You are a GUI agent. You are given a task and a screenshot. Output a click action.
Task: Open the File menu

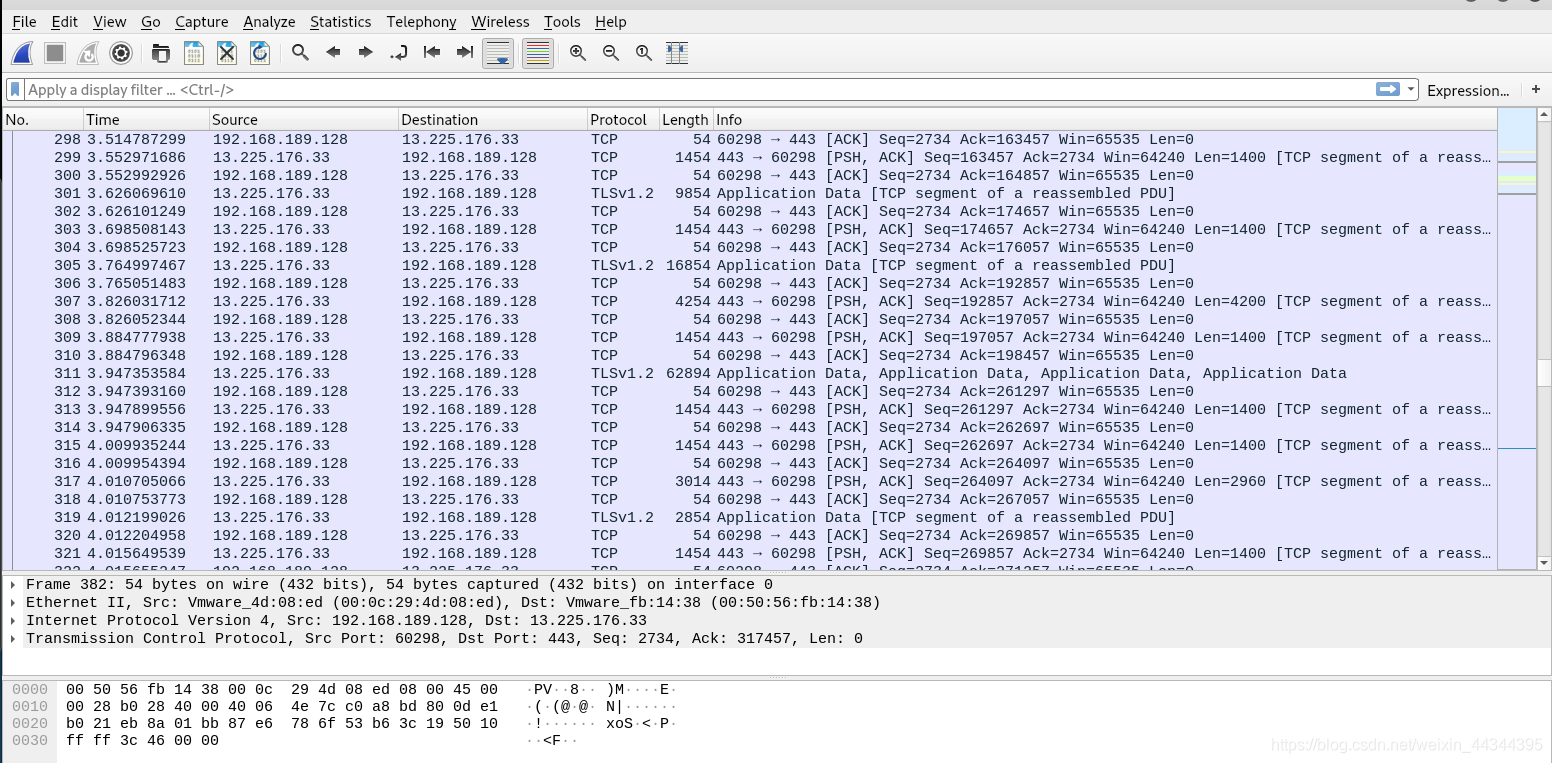(24, 21)
